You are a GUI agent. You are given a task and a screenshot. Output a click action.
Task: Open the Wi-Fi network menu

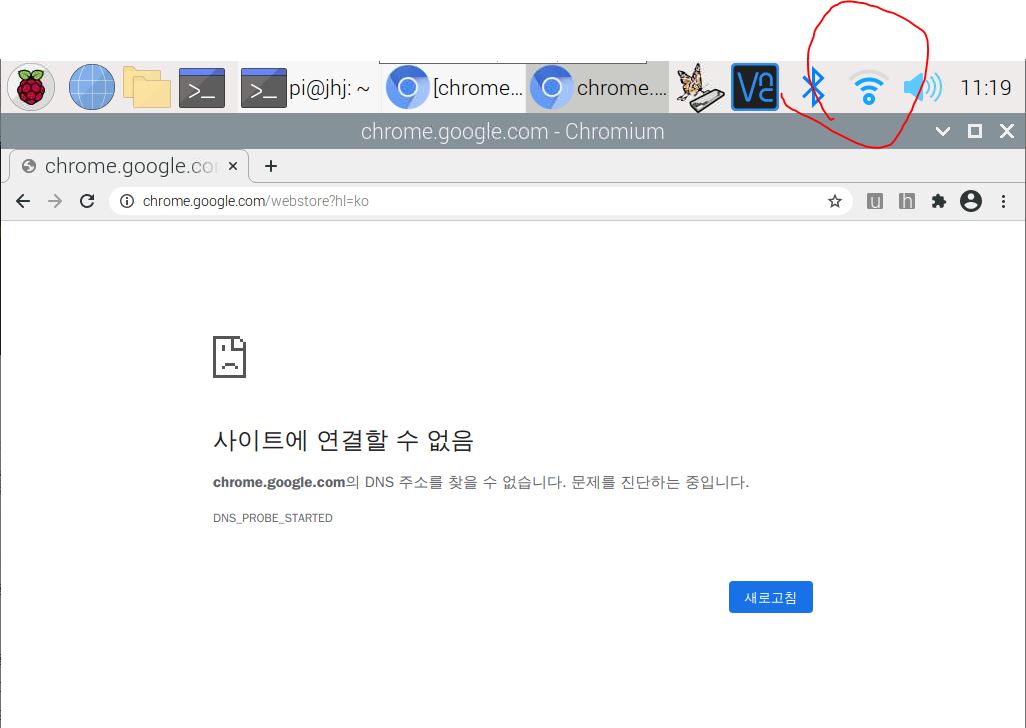[868, 88]
